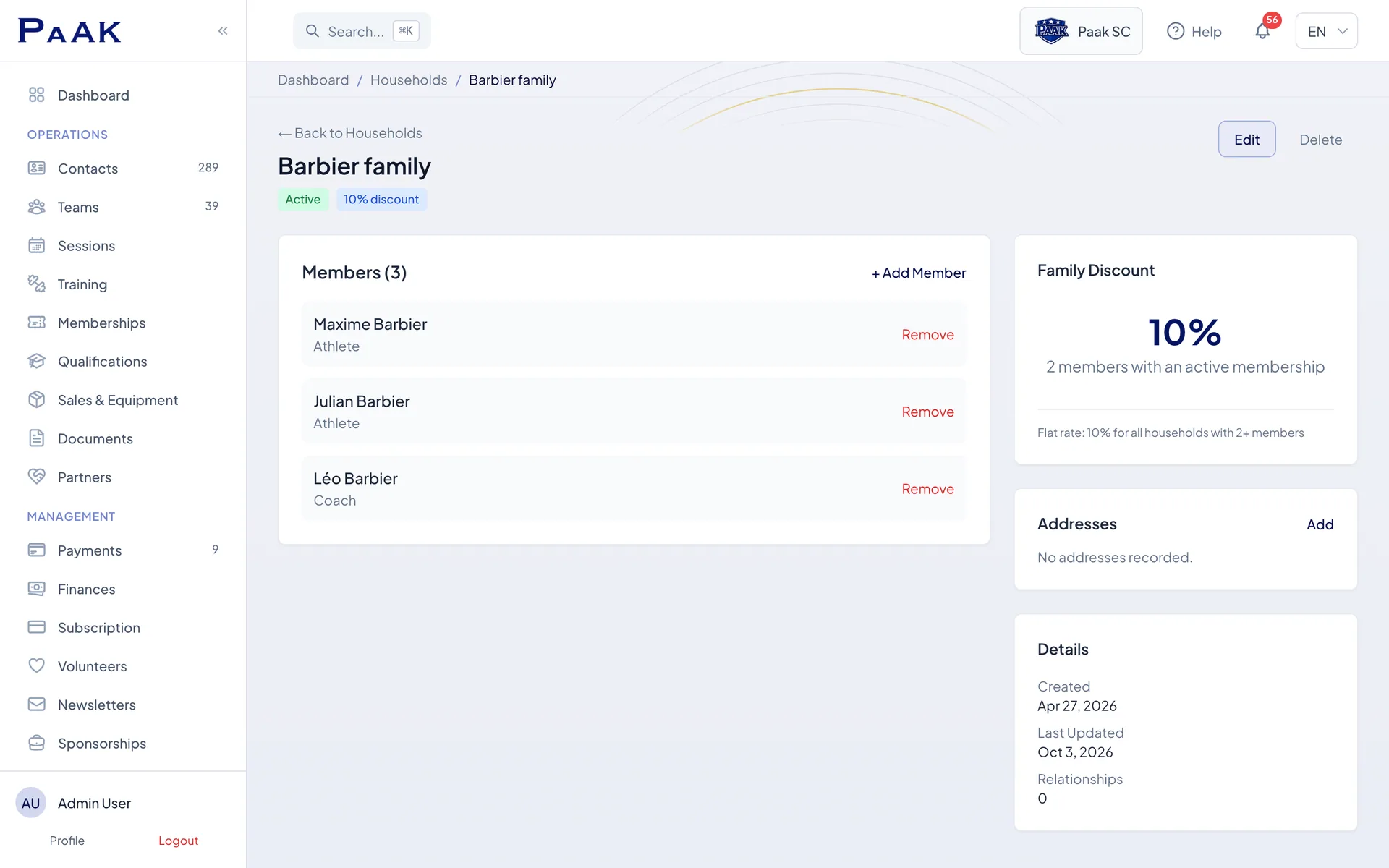Image resolution: width=1389 pixels, height=868 pixels.
Task: Click Add Member in Members card
Action: click(x=919, y=273)
